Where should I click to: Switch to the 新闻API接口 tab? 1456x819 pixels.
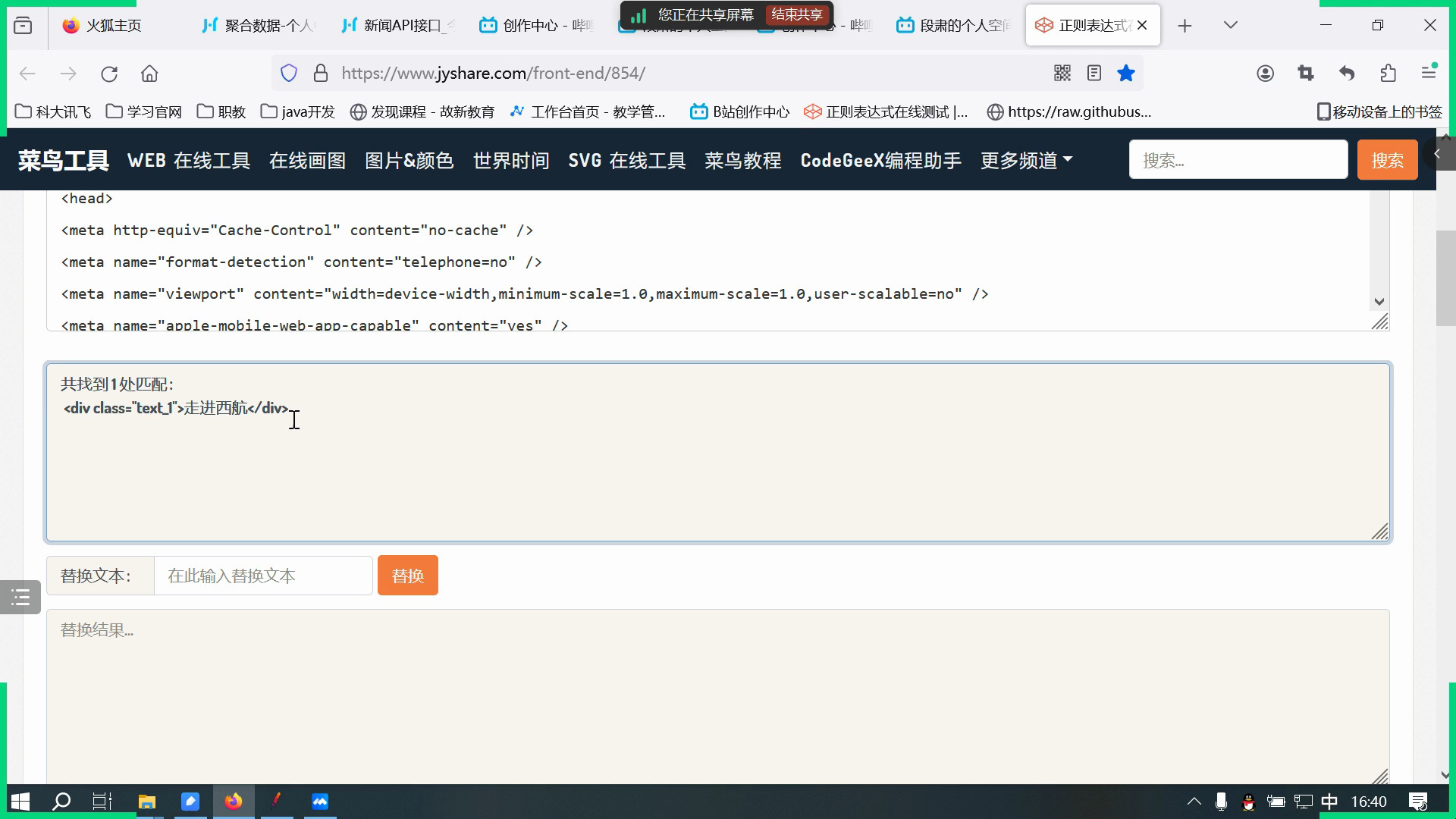pyautogui.click(x=397, y=26)
